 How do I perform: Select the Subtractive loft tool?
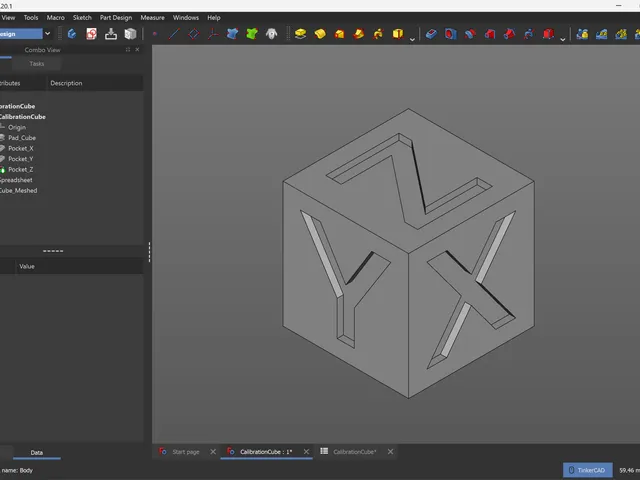tap(490, 33)
